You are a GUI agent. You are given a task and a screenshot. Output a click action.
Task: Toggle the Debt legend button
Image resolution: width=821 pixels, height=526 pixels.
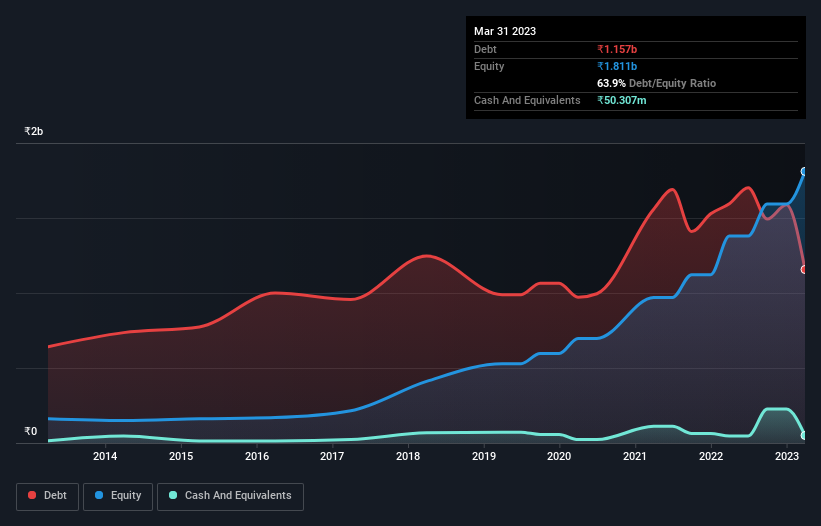[x=47, y=496]
